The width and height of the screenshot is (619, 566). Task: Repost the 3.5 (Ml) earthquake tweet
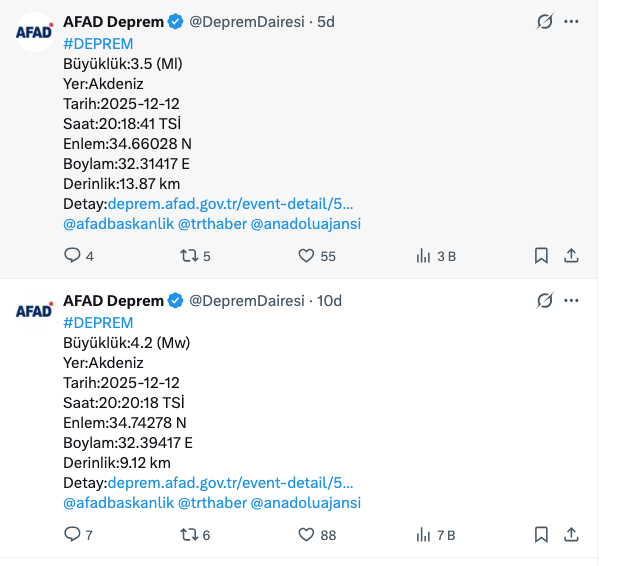click(x=187, y=256)
